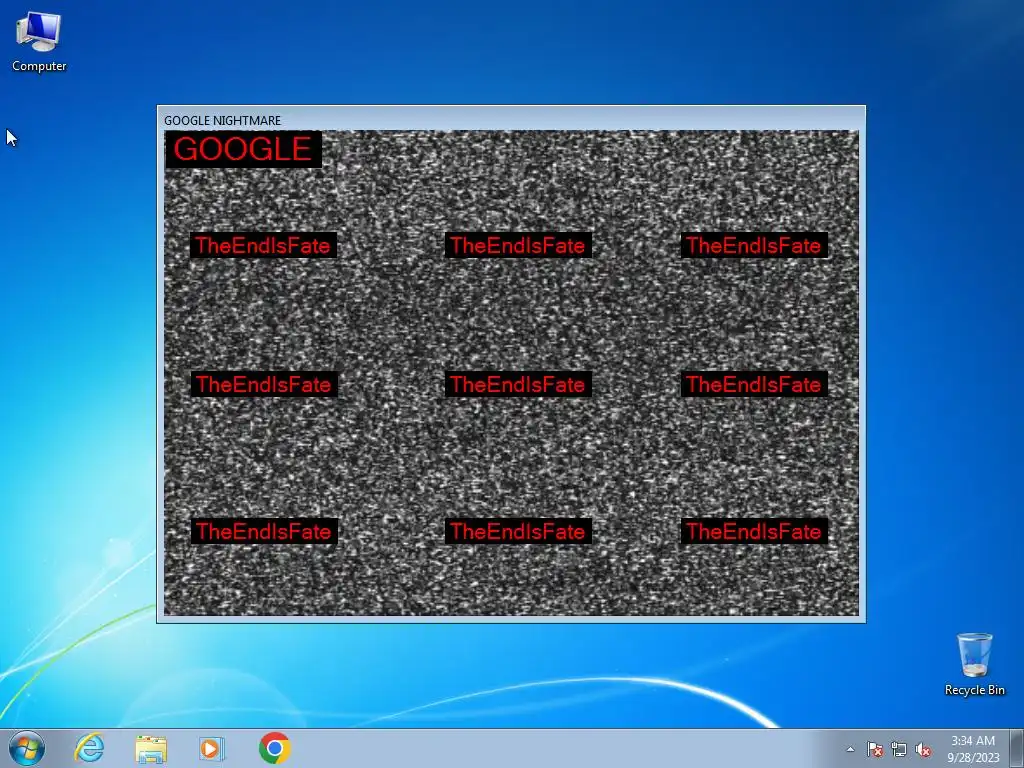The width and height of the screenshot is (1024, 768).
Task: Open the muted volume tray icon
Action: point(923,749)
